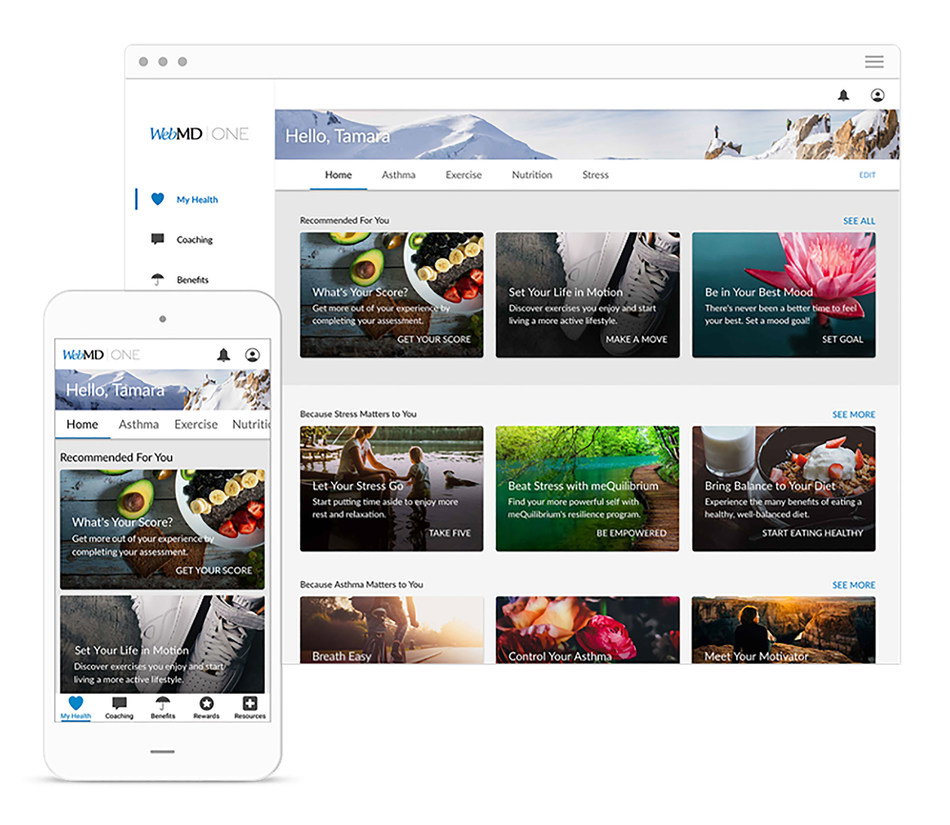
Task: Tap the Benefits umbrella in mobile bottom nav
Action: [163, 703]
